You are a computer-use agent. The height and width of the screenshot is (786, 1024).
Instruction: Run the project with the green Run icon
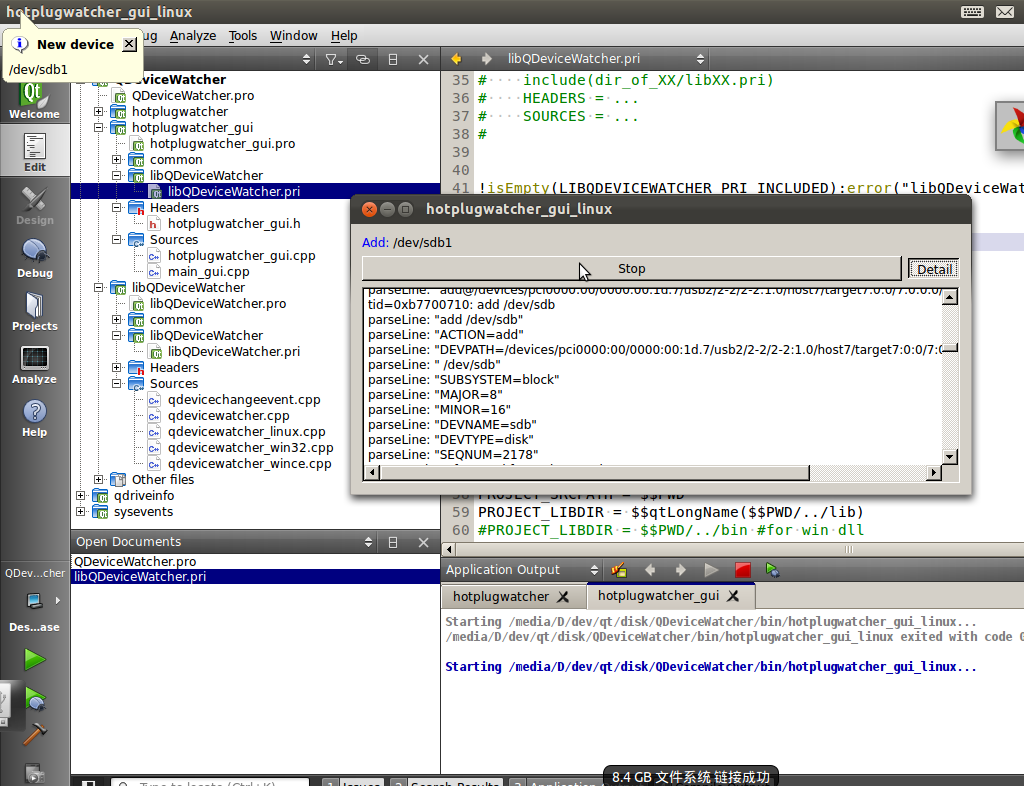(x=35, y=660)
